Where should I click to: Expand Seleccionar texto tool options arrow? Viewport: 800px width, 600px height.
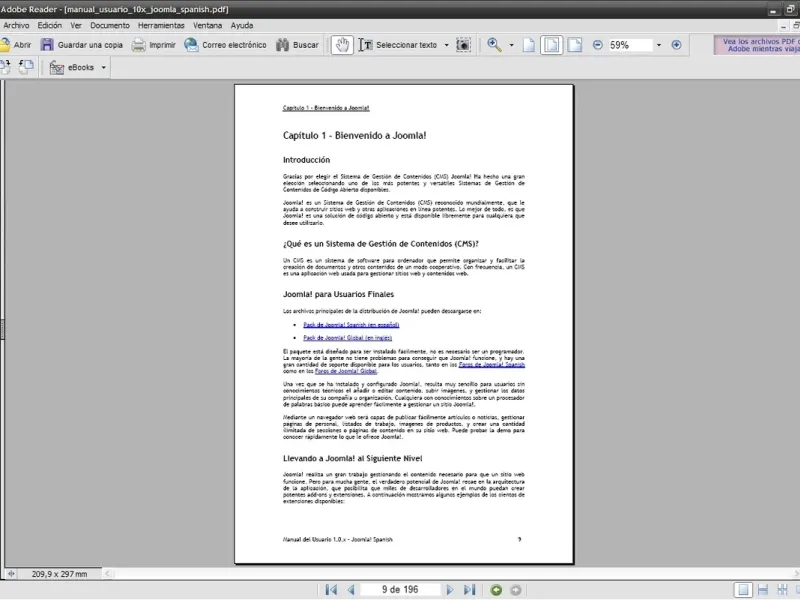(x=446, y=45)
